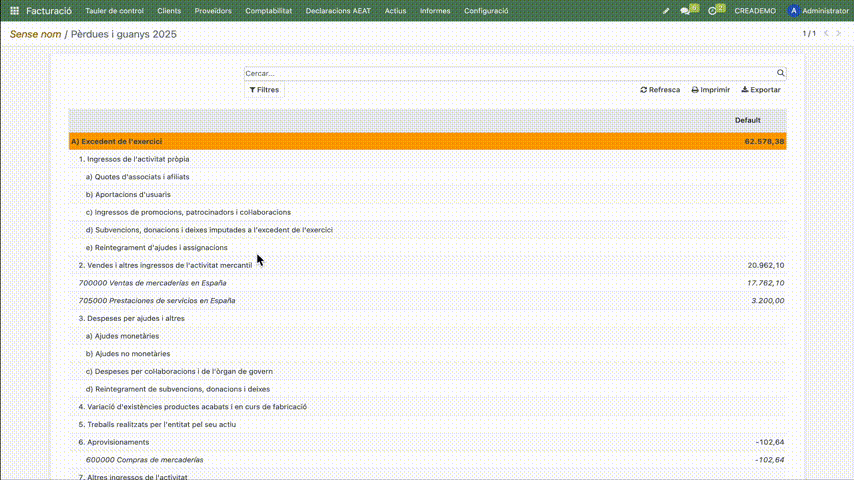Open the activities clock icon
This screenshot has height=480, width=854.
pyautogui.click(x=713, y=11)
